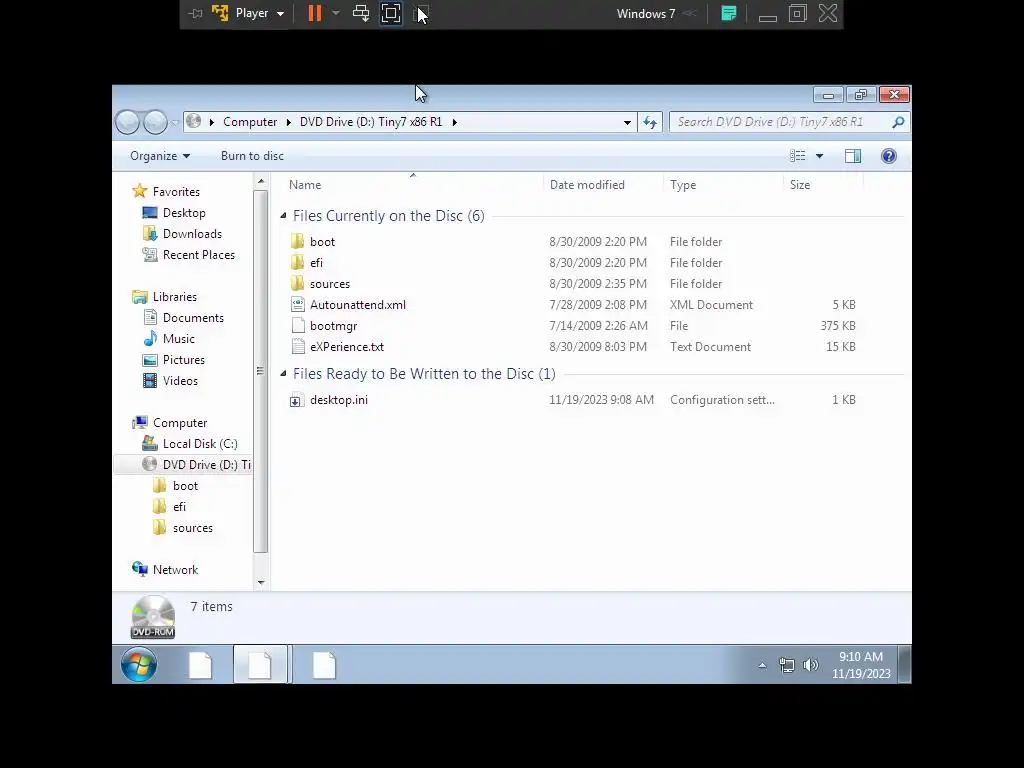Click the first taskbar program icon

[x=200, y=665]
